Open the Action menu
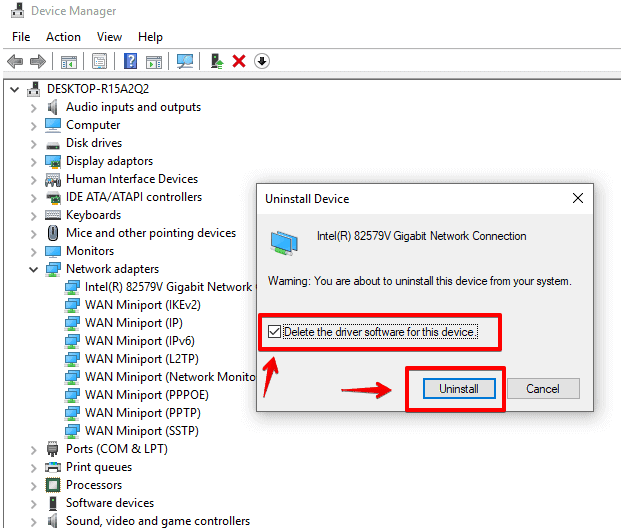 [x=63, y=37]
